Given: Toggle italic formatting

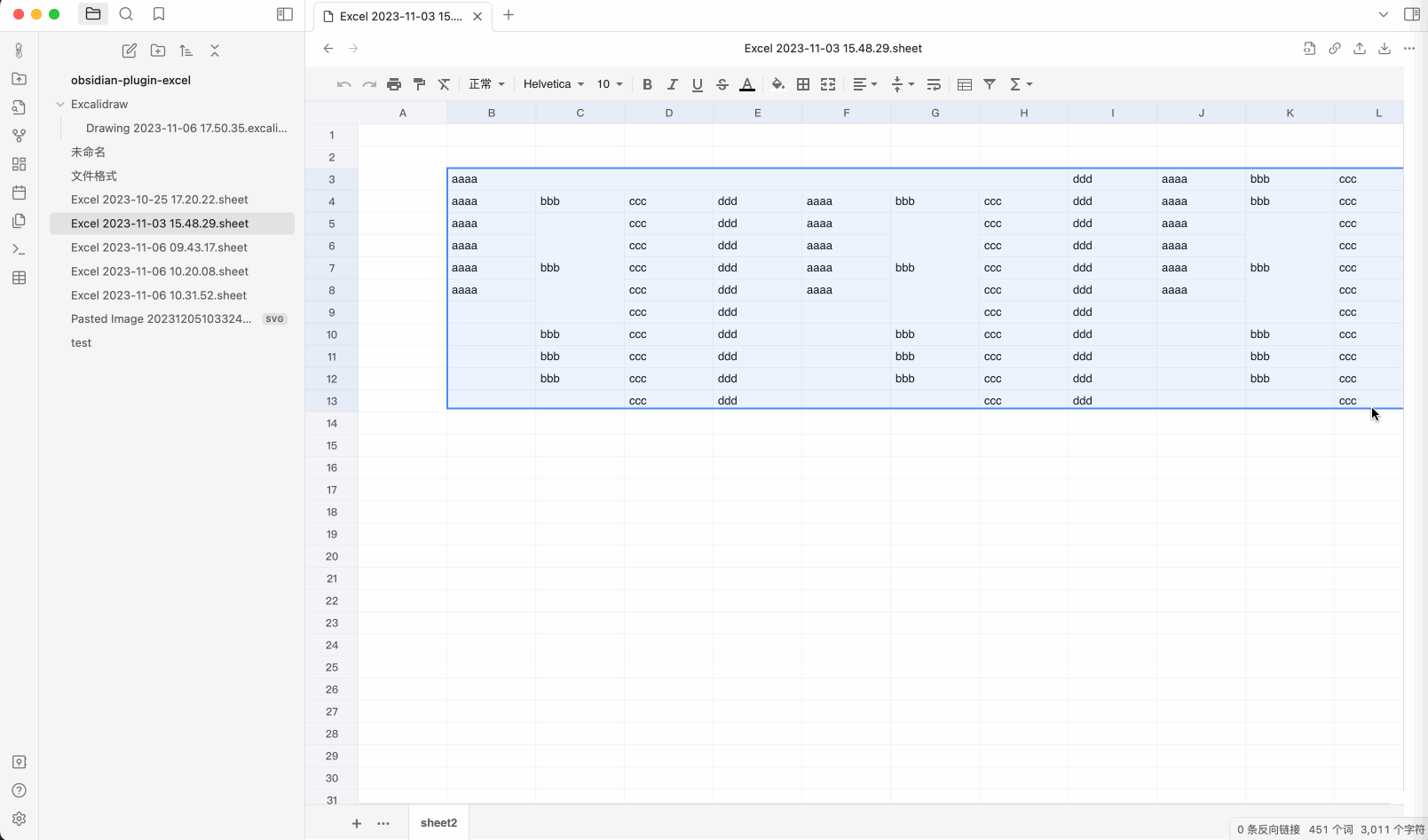Looking at the screenshot, I should coord(673,84).
